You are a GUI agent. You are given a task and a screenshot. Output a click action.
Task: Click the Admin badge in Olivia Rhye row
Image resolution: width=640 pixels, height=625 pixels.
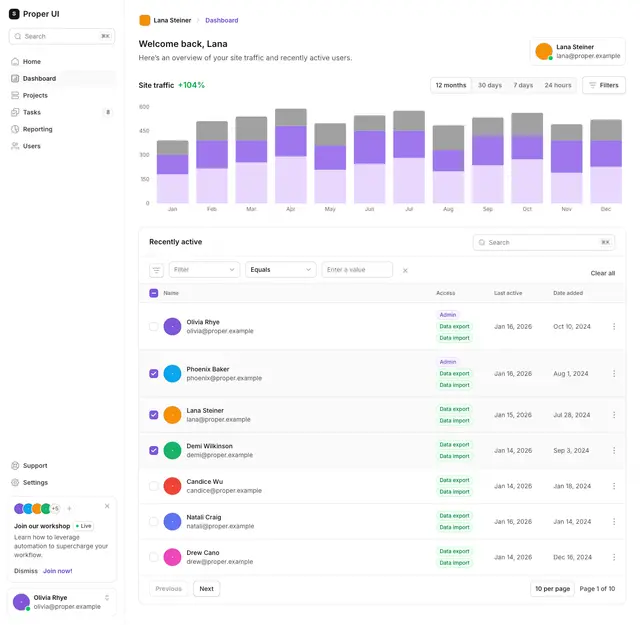point(448,315)
